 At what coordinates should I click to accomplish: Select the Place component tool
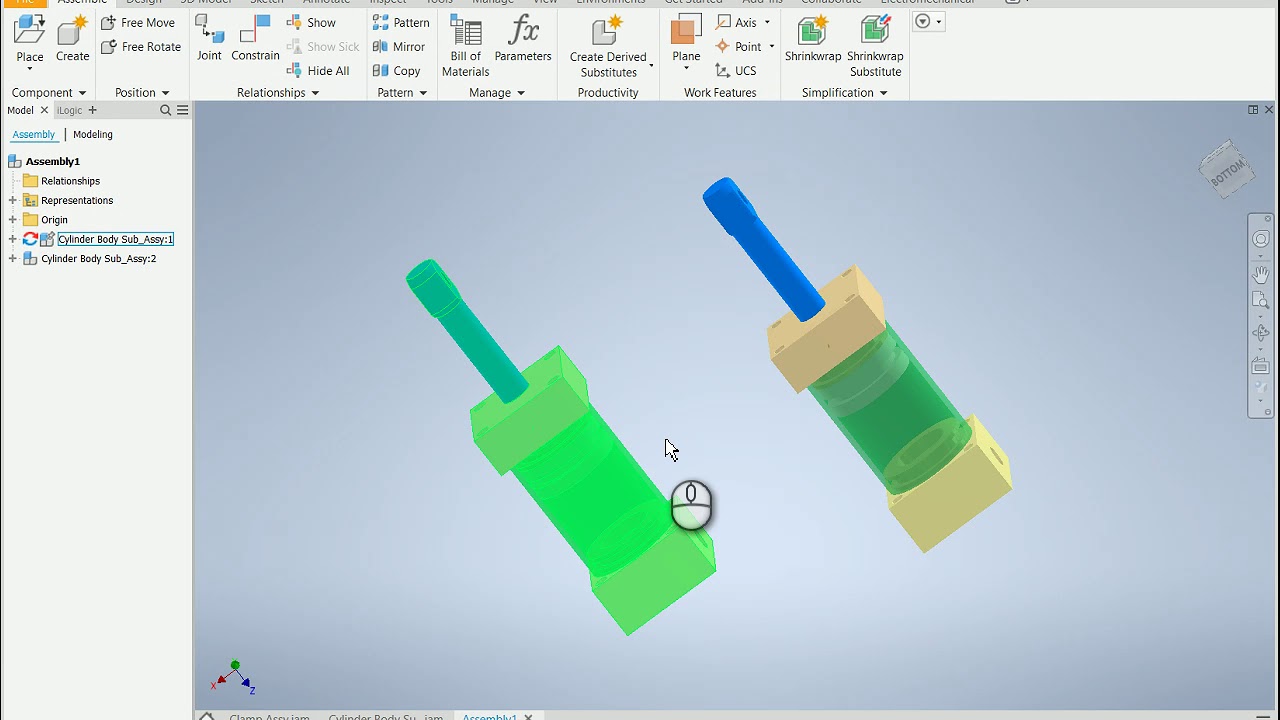29,40
